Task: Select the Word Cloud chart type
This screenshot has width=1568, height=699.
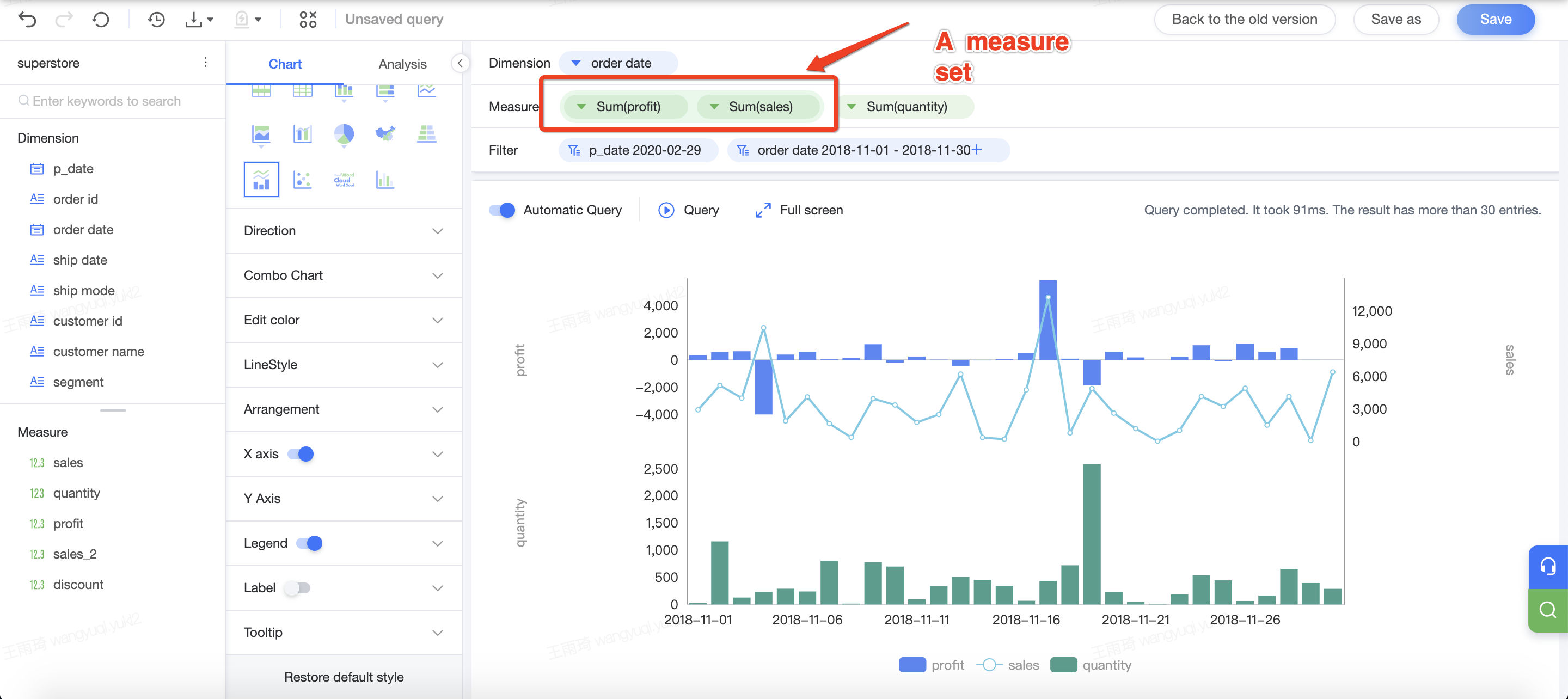Action: (344, 180)
